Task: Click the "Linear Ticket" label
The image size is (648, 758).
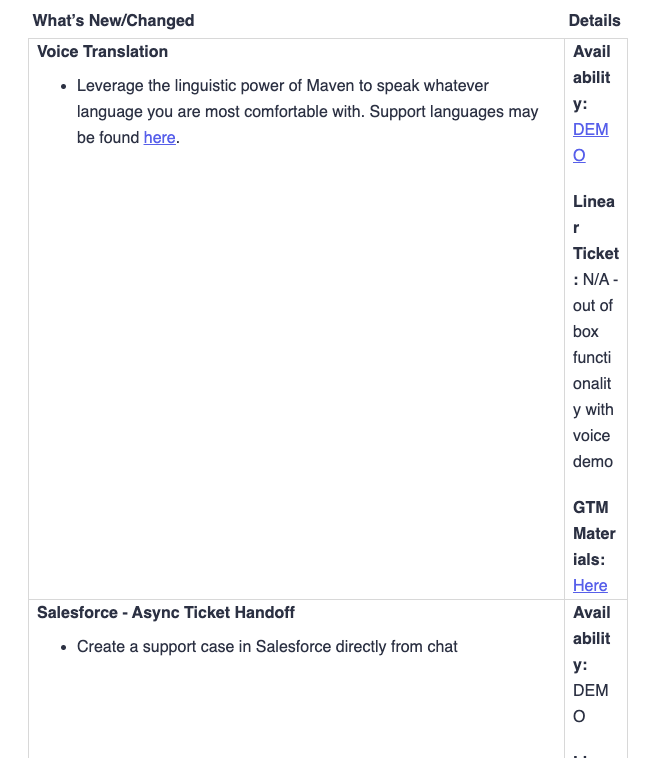Action: pyautogui.click(x=595, y=227)
